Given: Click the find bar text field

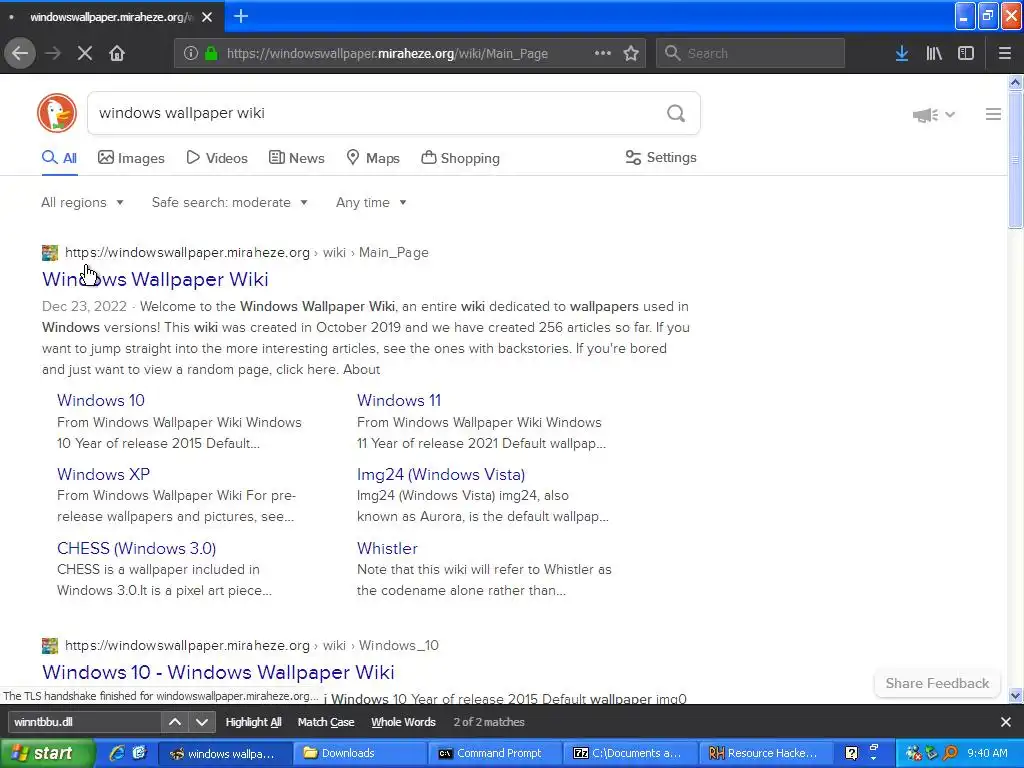Looking at the screenshot, I should click(x=85, y=722).
